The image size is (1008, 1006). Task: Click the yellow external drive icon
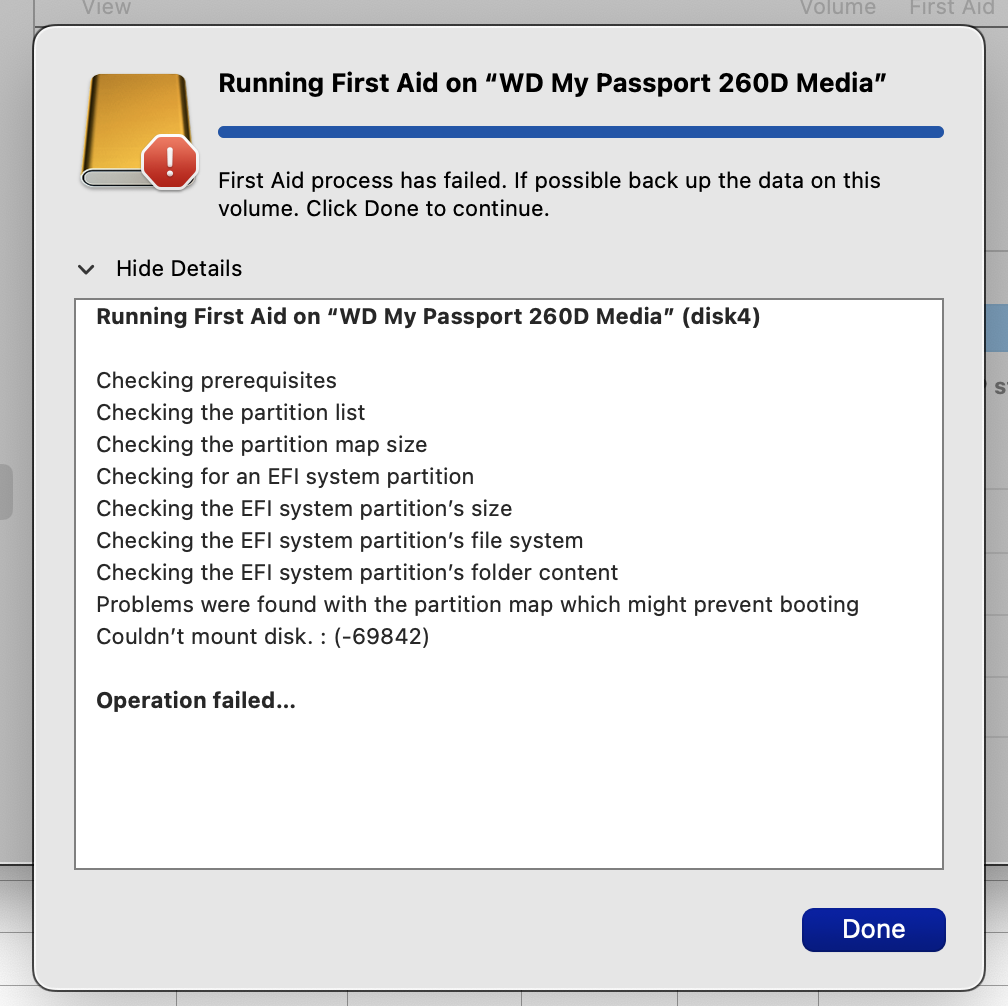pyautogui.click(x=137, y=131)
